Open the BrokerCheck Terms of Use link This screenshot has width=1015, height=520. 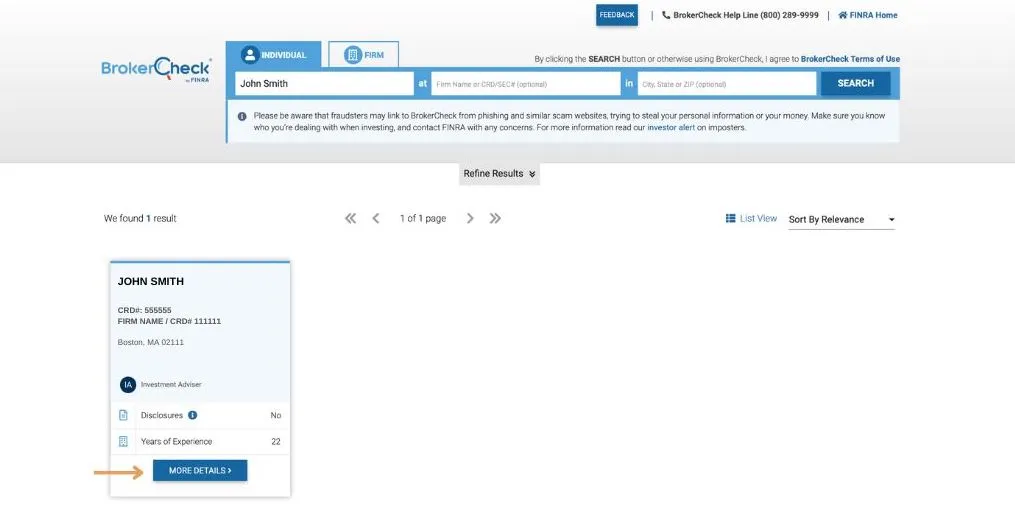(x=850, y=59)
